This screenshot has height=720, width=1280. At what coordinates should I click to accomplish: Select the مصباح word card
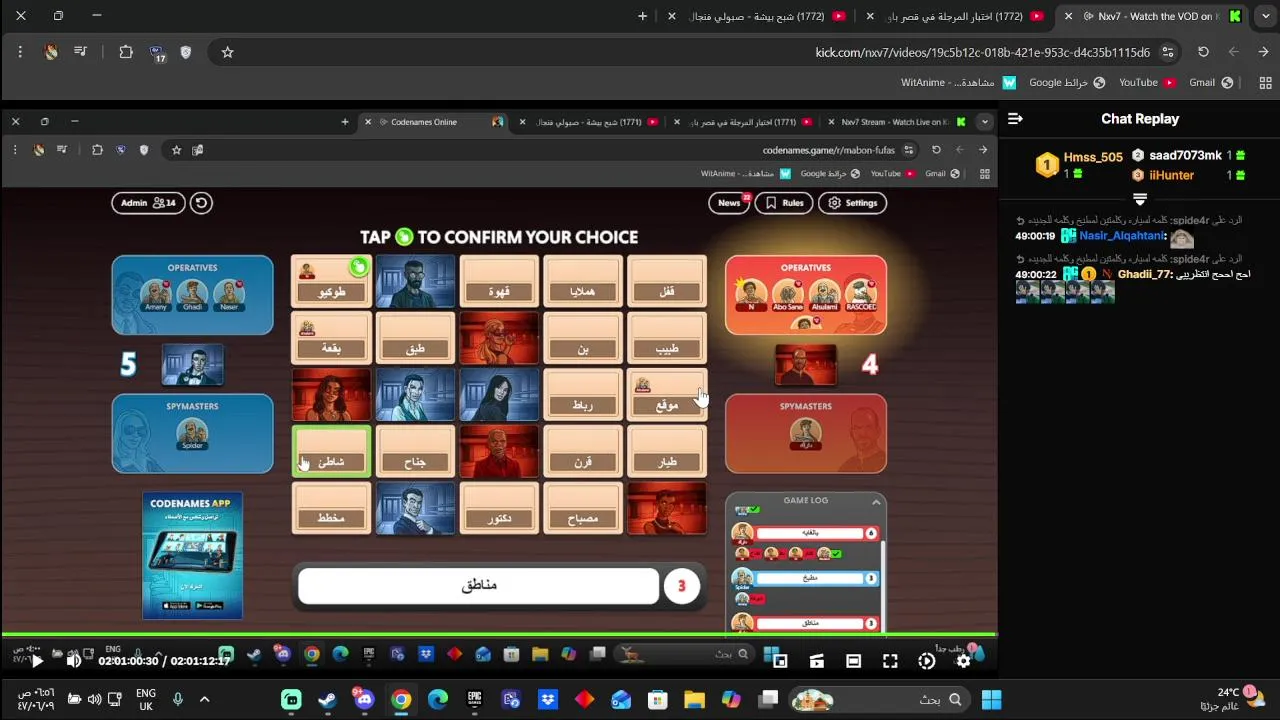click(x=583, y=508)
